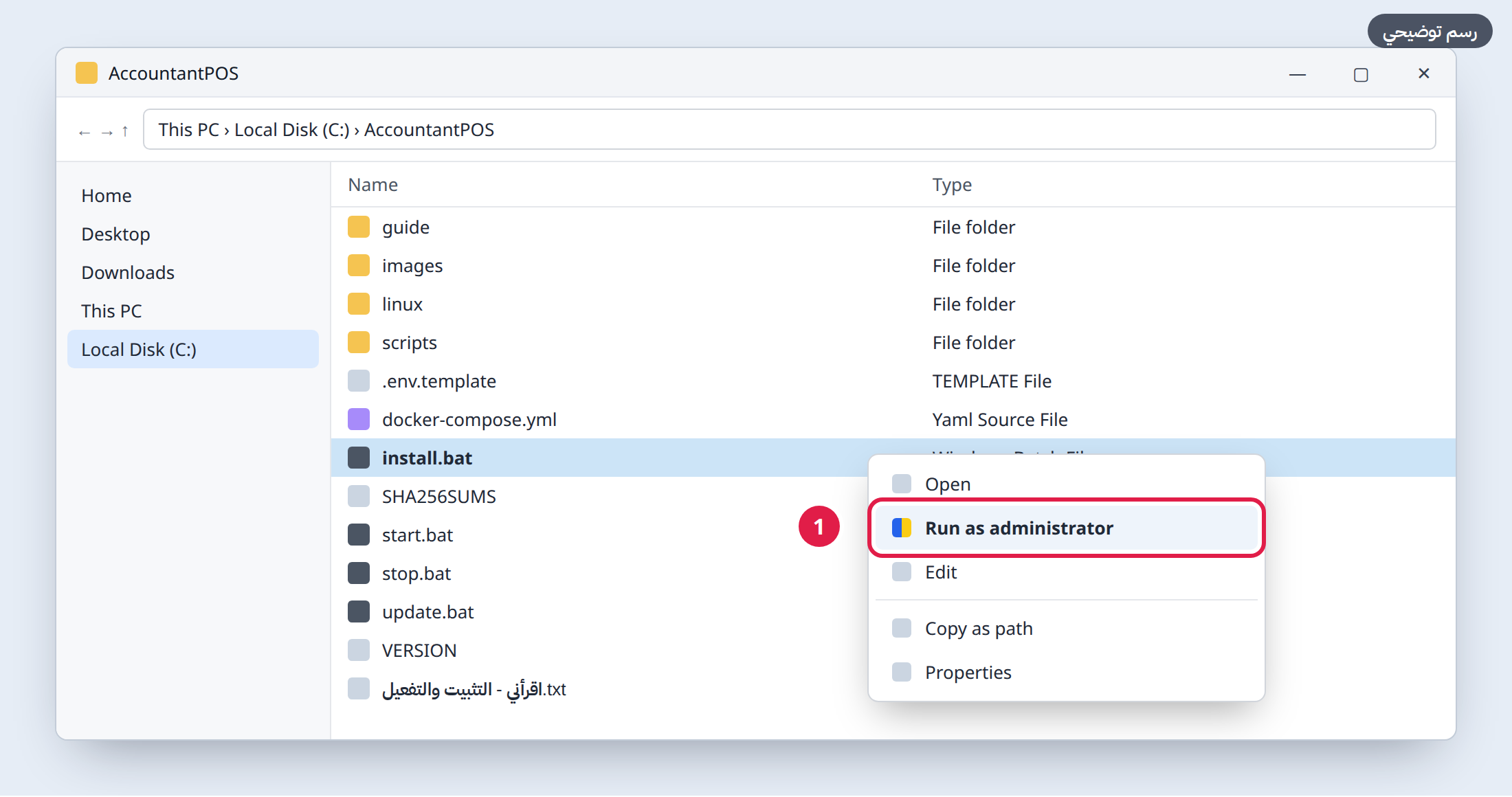This screenshot has height=797, width=1512.
Task: Choose Copy as path in context menu
Action: [x=1067, y=629]
